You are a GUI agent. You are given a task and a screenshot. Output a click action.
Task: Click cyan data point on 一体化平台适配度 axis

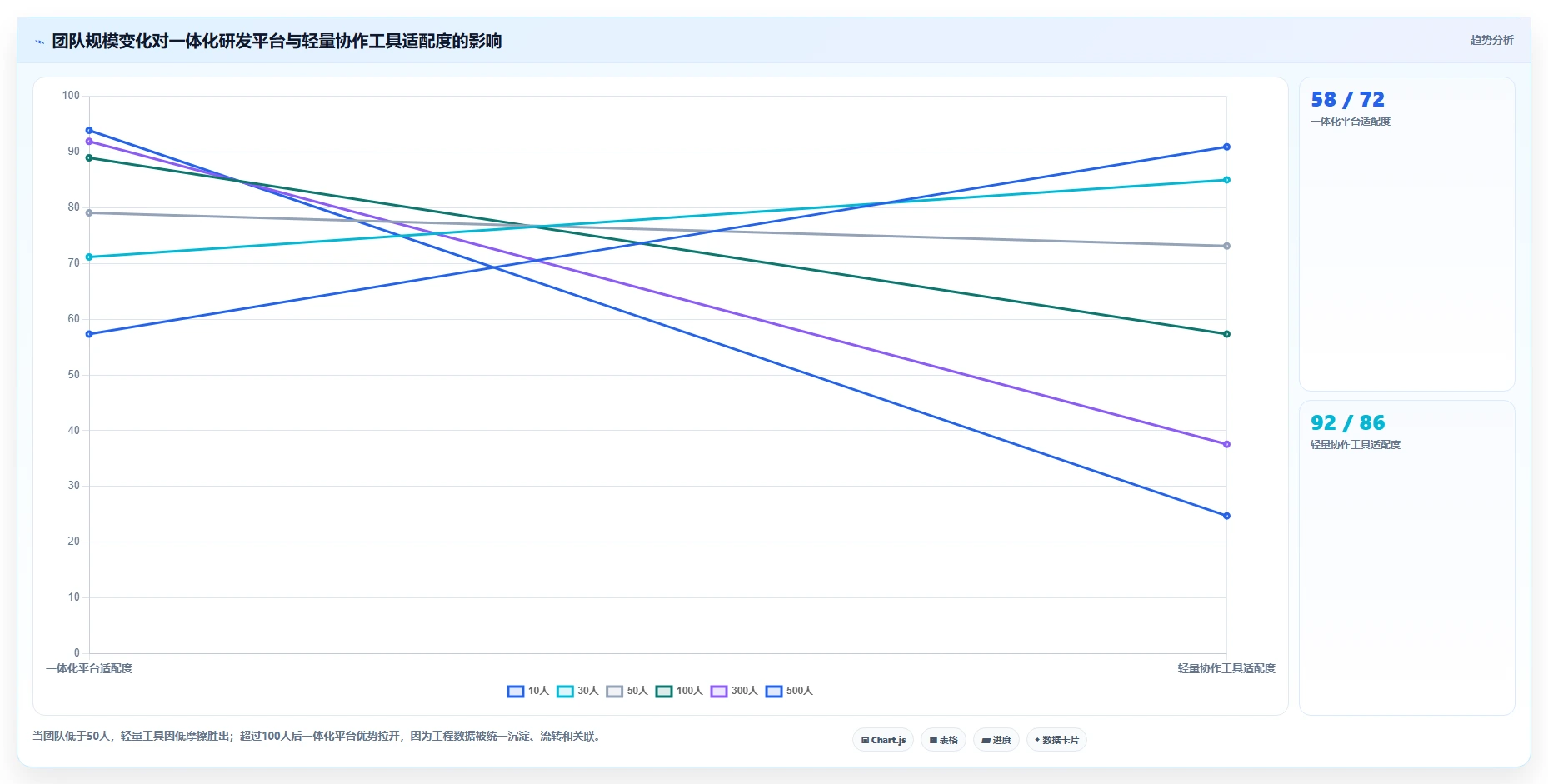pyautogui.click(x=89, y=257)
